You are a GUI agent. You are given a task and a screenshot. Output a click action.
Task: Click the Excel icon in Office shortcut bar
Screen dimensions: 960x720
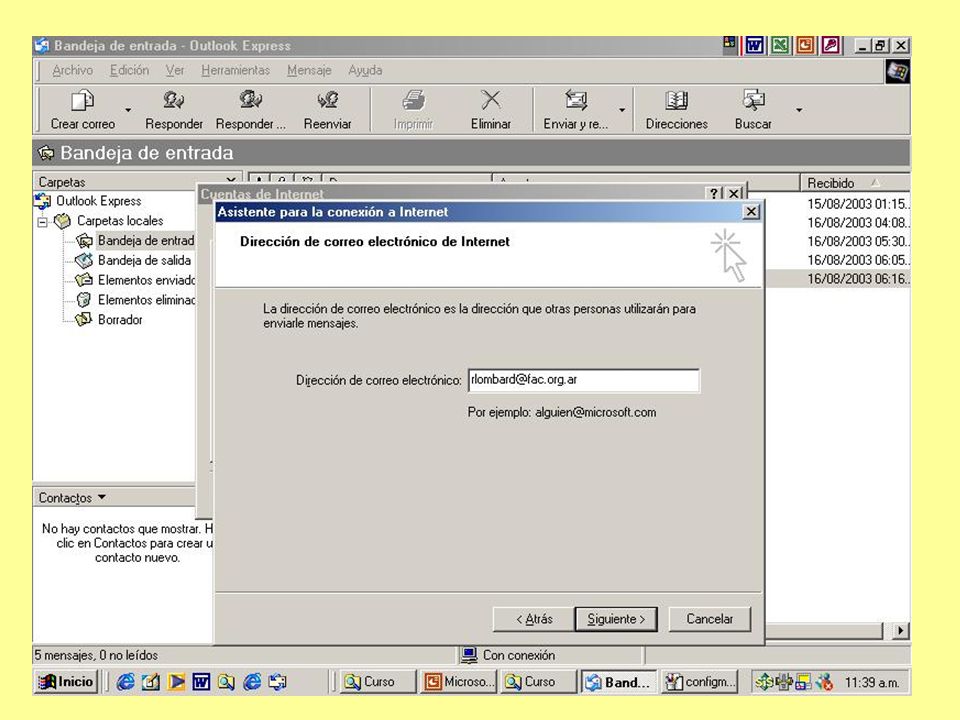point(779,45)
